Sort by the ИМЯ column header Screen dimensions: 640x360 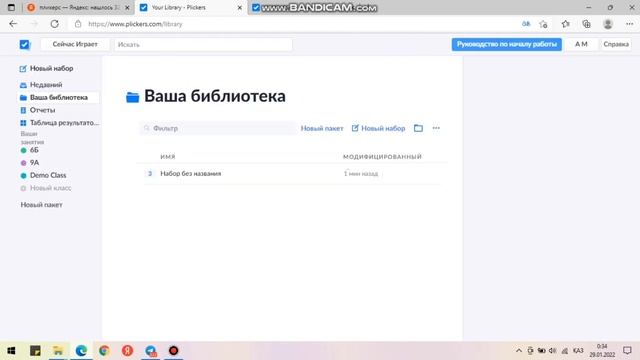168,157
